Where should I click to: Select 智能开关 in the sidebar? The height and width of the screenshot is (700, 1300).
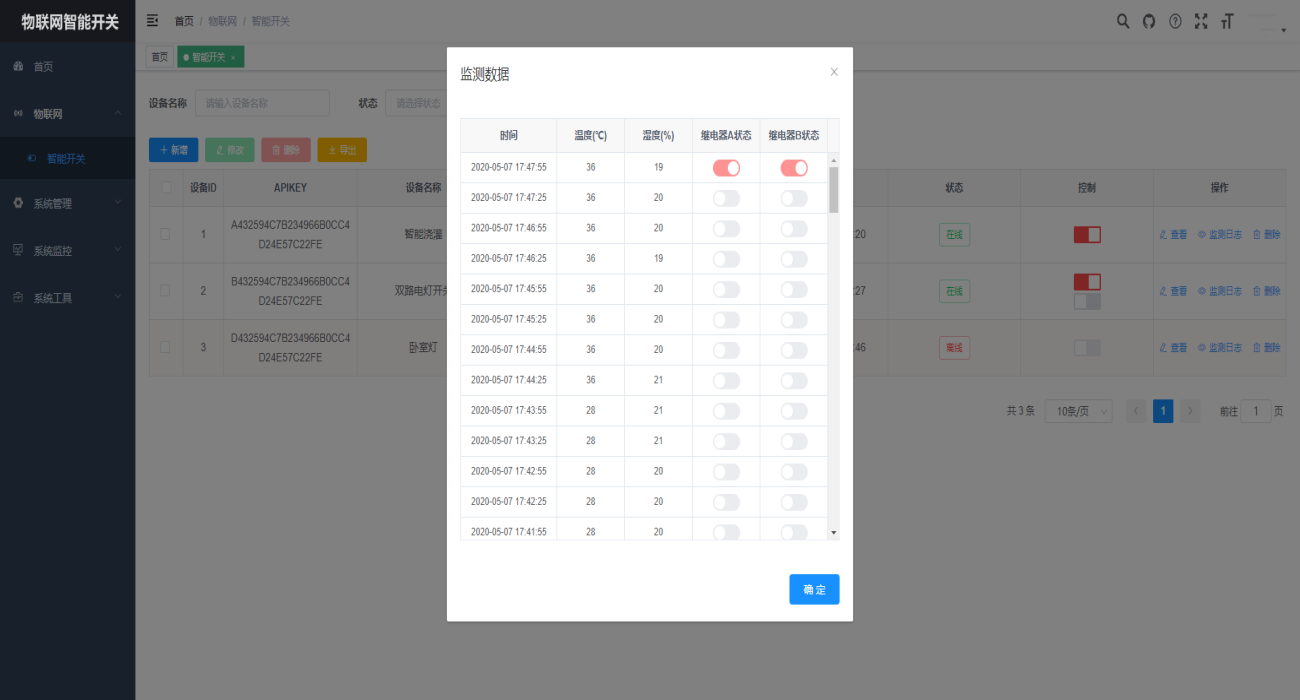pyautogui.click(x=68, y=158)
